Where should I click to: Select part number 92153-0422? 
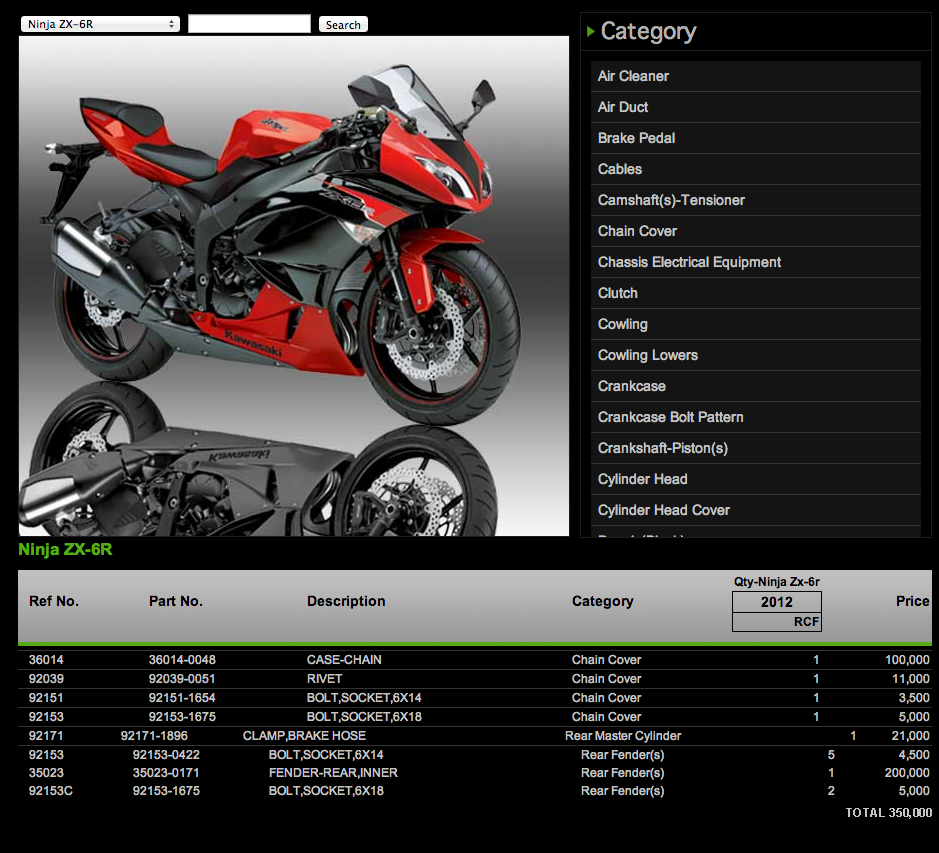pyautogui.click(x=166, y=755)
